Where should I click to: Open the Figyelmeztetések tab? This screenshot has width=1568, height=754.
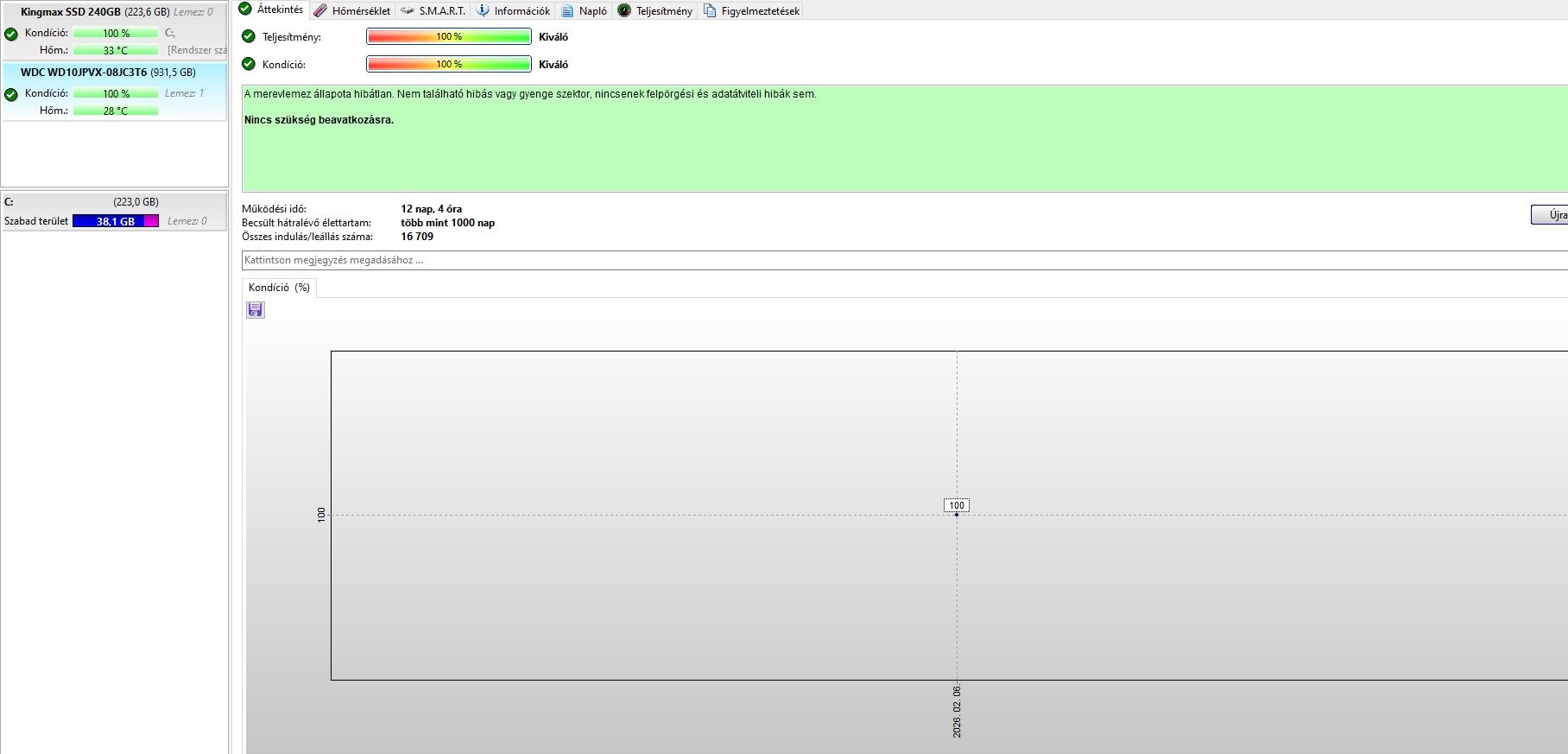751,10
